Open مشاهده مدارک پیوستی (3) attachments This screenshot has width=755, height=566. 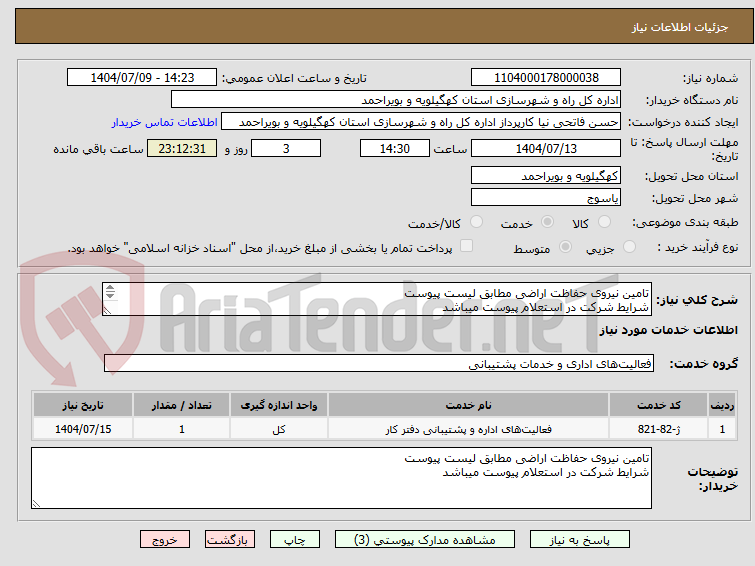[x=425, y=540]
